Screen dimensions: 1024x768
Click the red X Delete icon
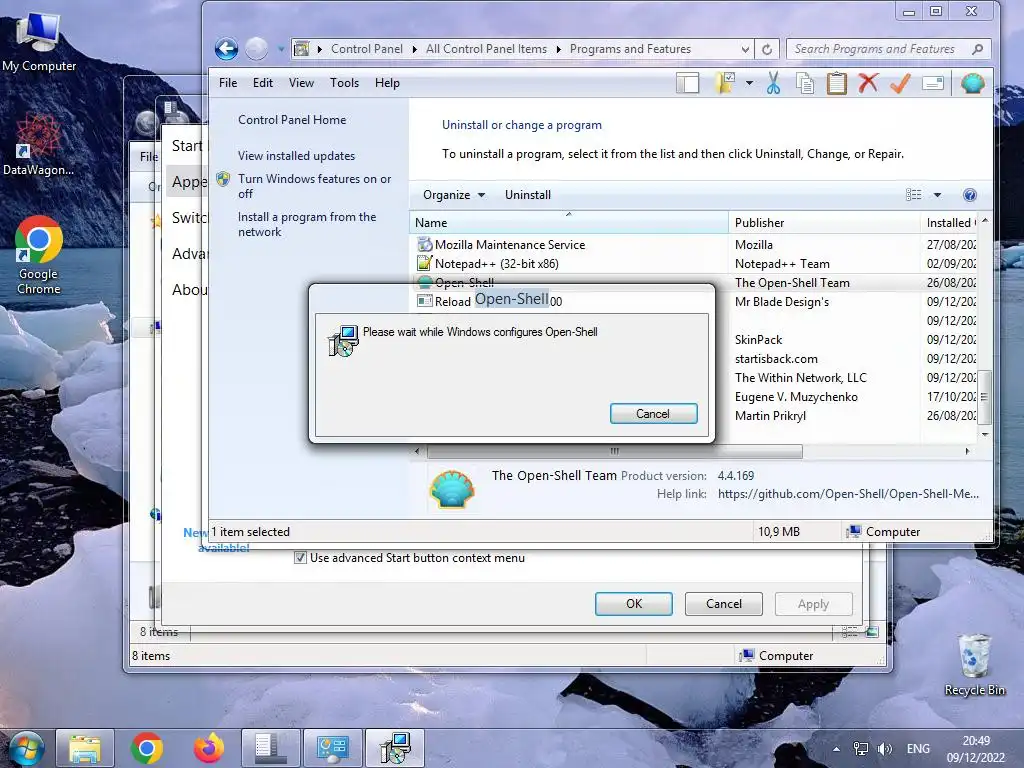point(868,83)
